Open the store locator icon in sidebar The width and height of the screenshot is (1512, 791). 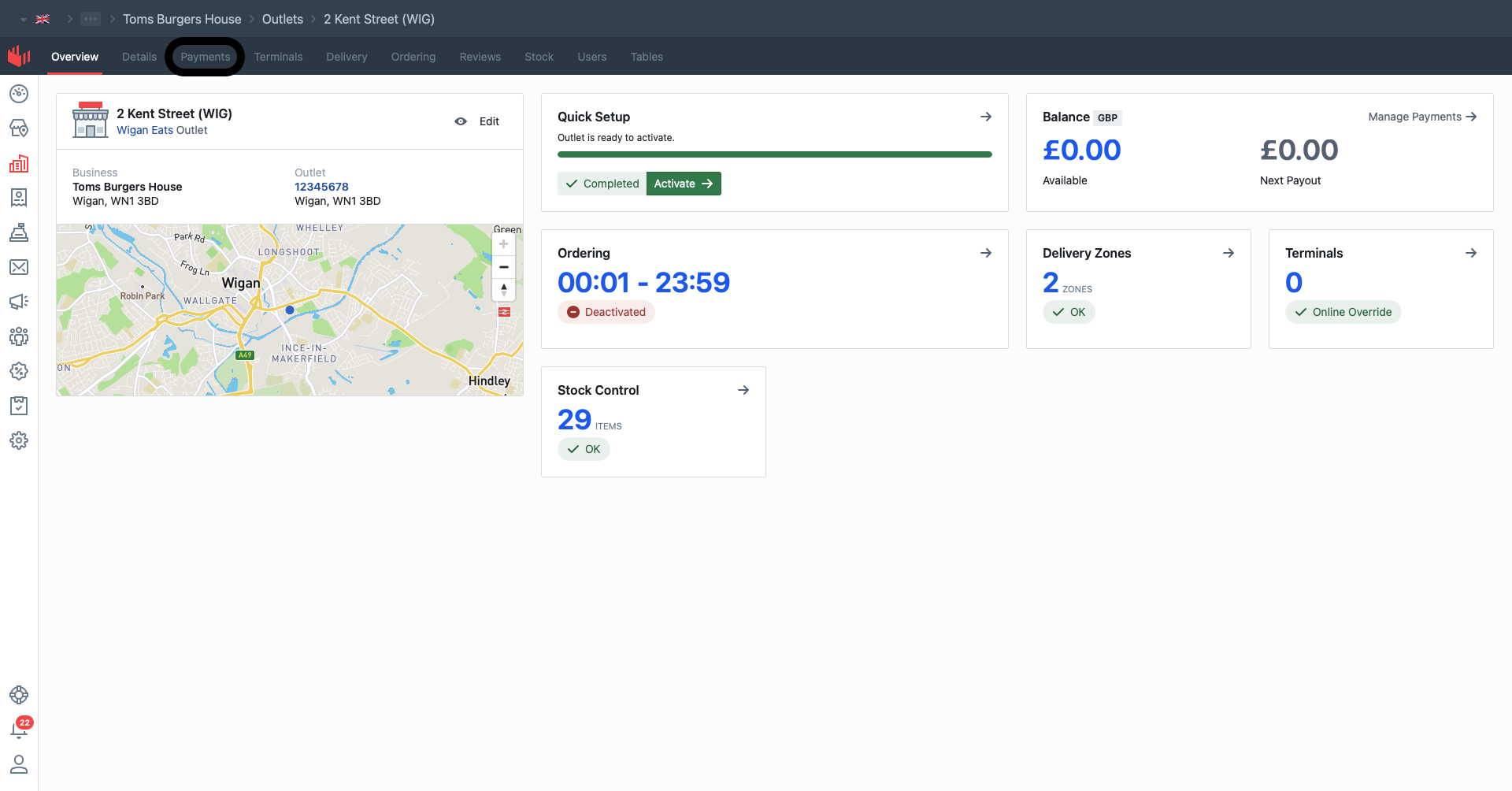[19, 128]
